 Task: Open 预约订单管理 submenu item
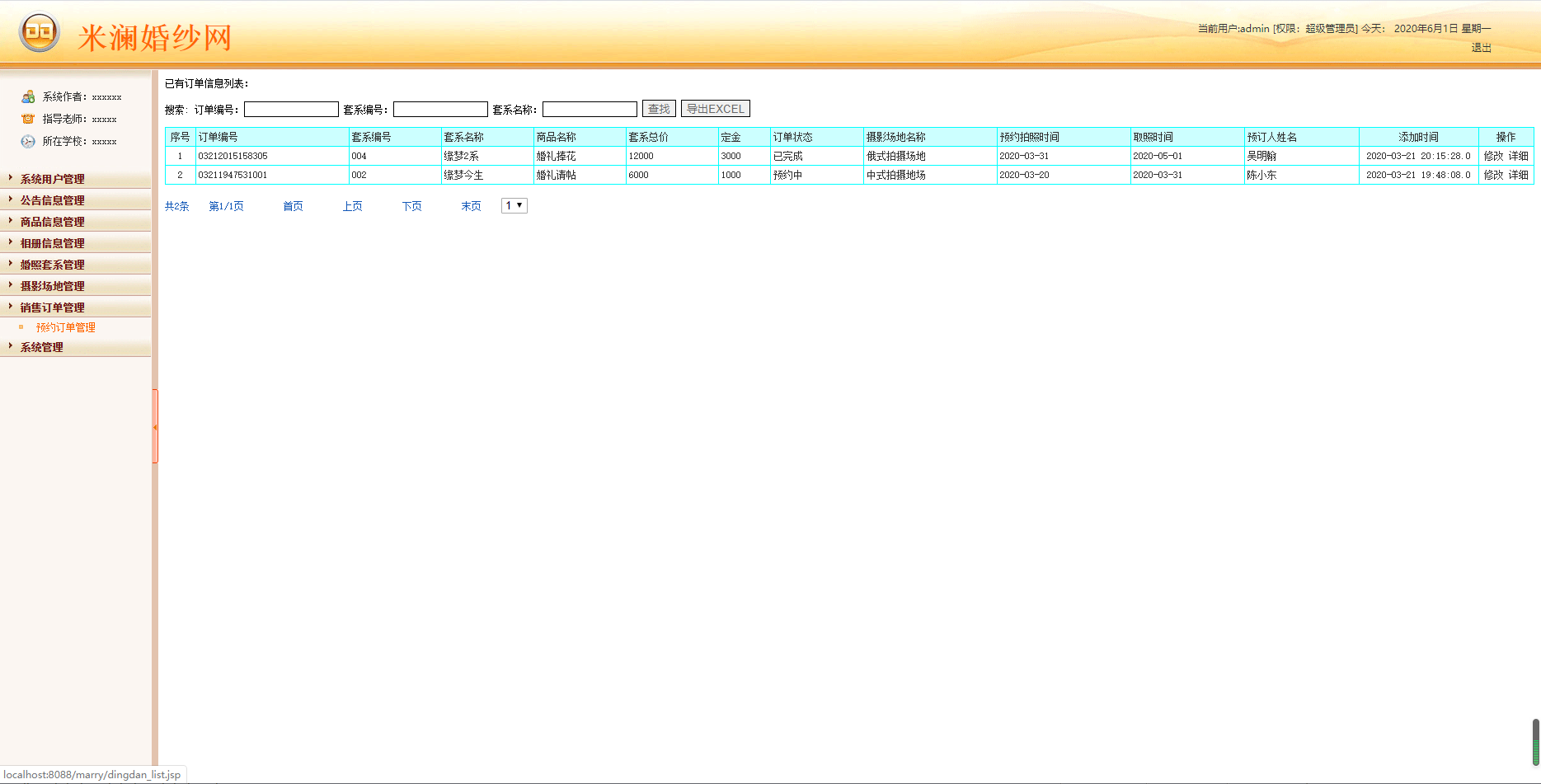(66, 327)
